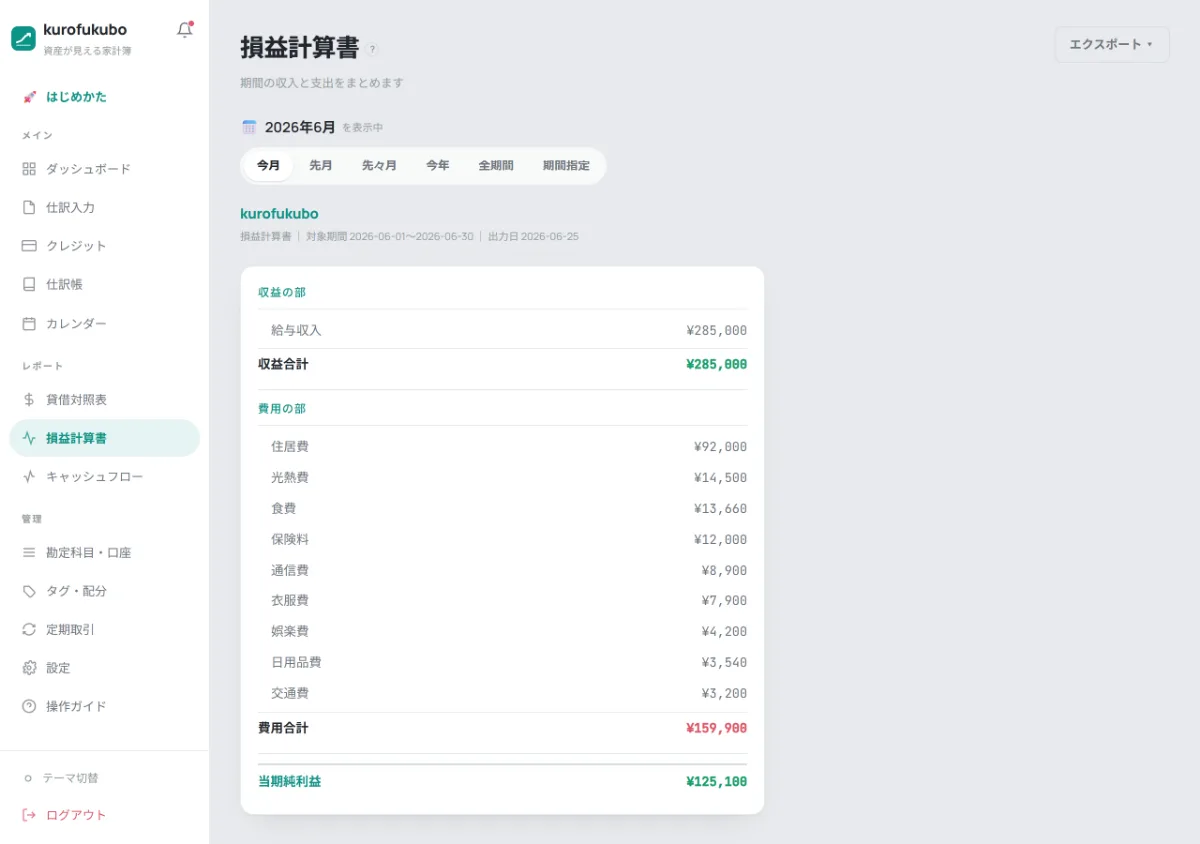Click the 娯楽費 row label

pyautogui.click(x=290, y=632)
